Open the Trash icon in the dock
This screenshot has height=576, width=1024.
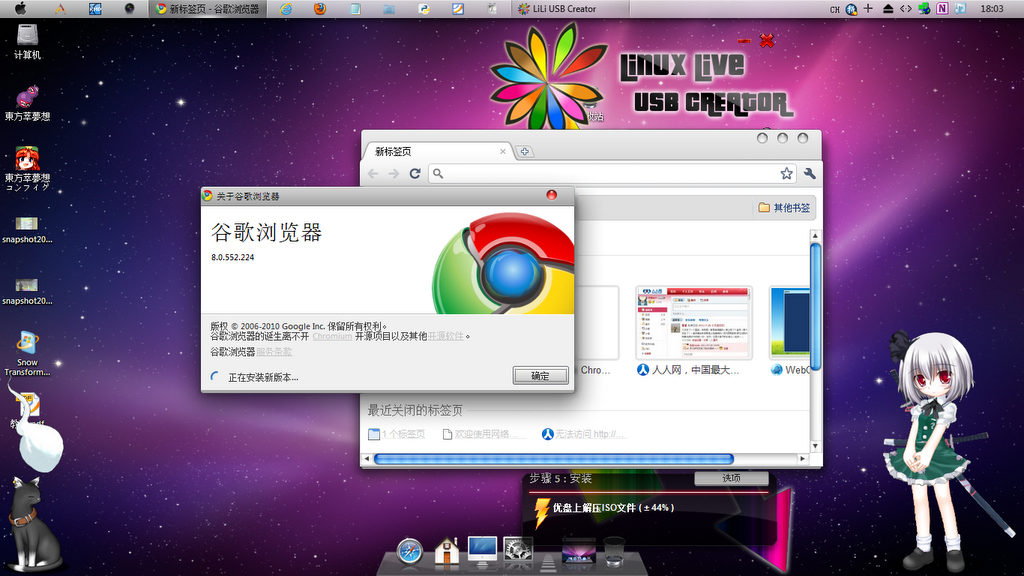tap(614, 551)
